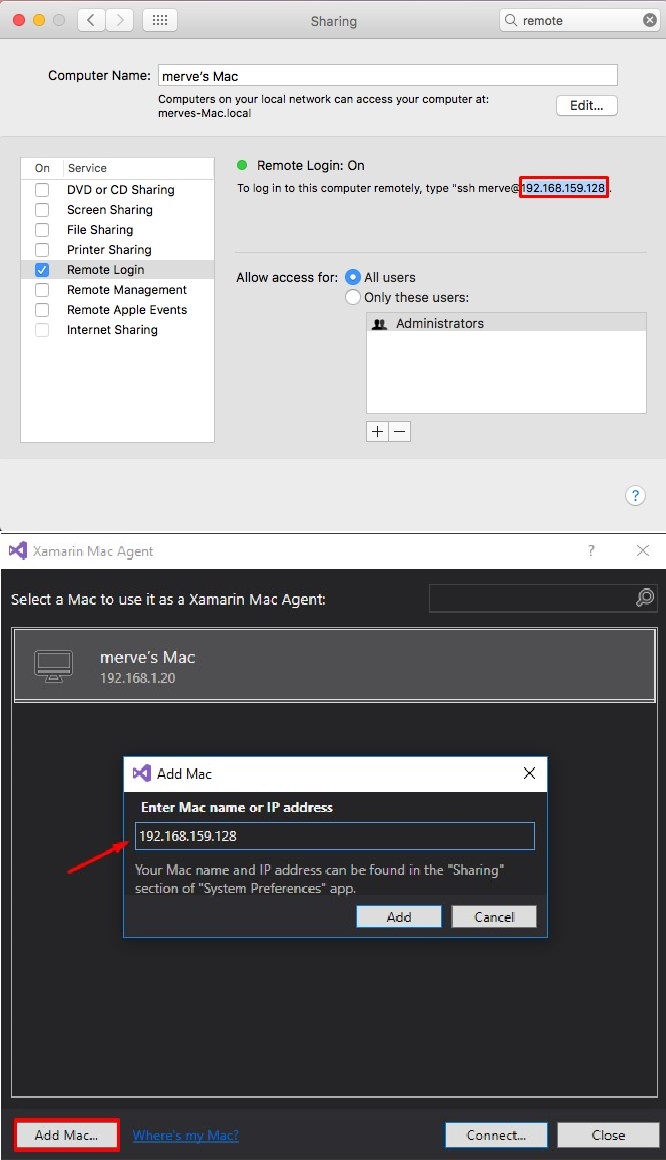Open the Where's my Mac? link
The height and width of the screenshot is (1160, 666).
pos(186,1136)
